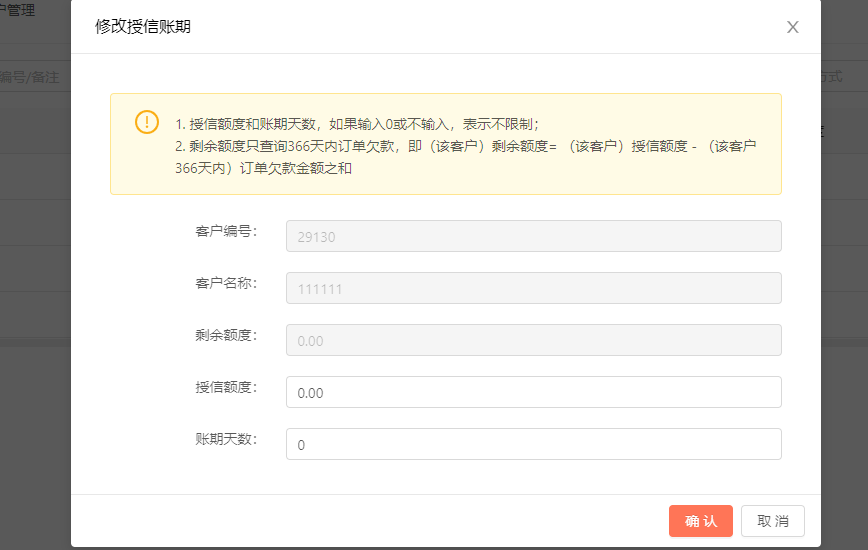
Task: Click notice line 2 about 剩余额度只查询366天内
Action: (x=466, y=157)
